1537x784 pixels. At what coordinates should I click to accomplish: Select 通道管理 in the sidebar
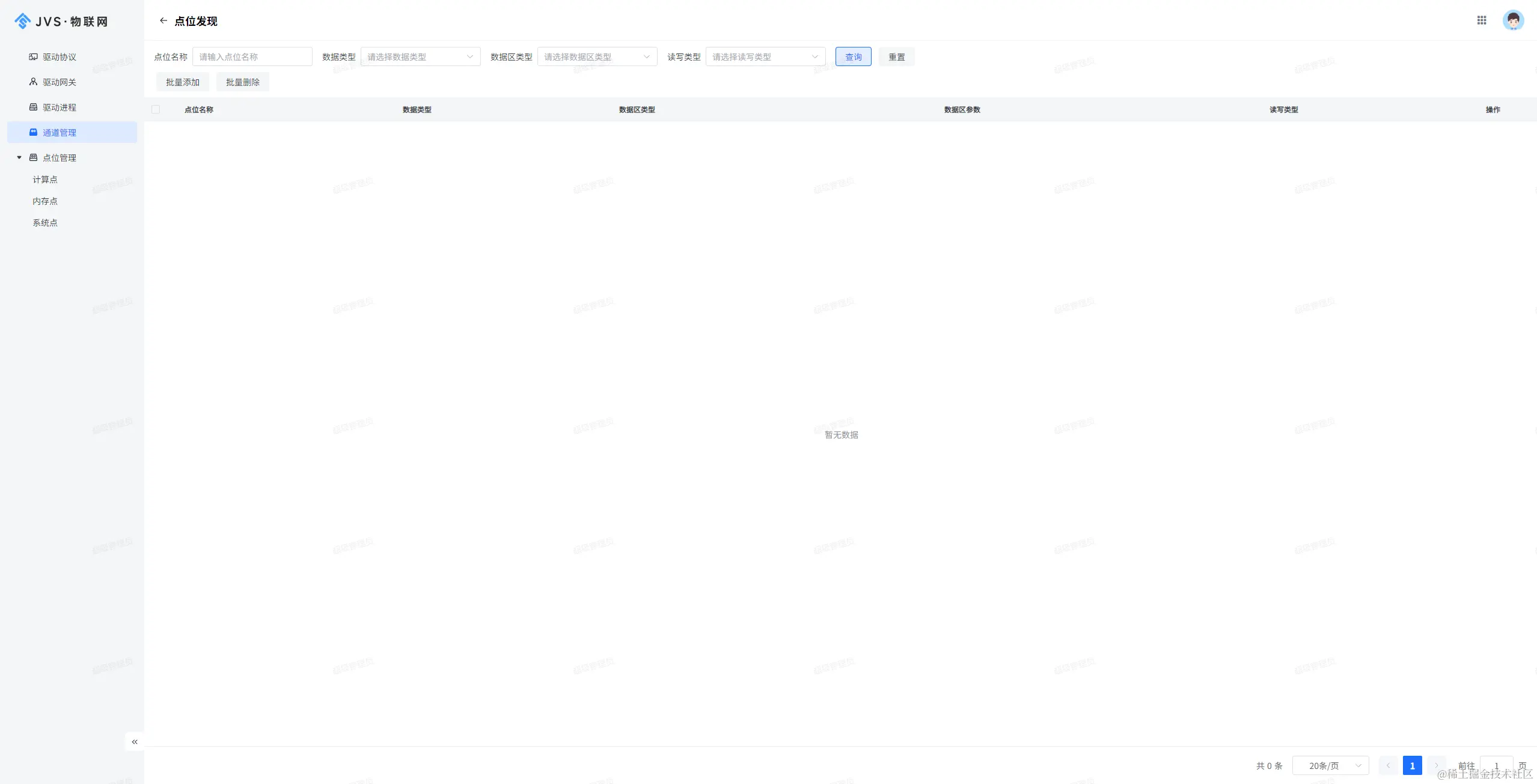pyautogui.click(x=60, y=133)
